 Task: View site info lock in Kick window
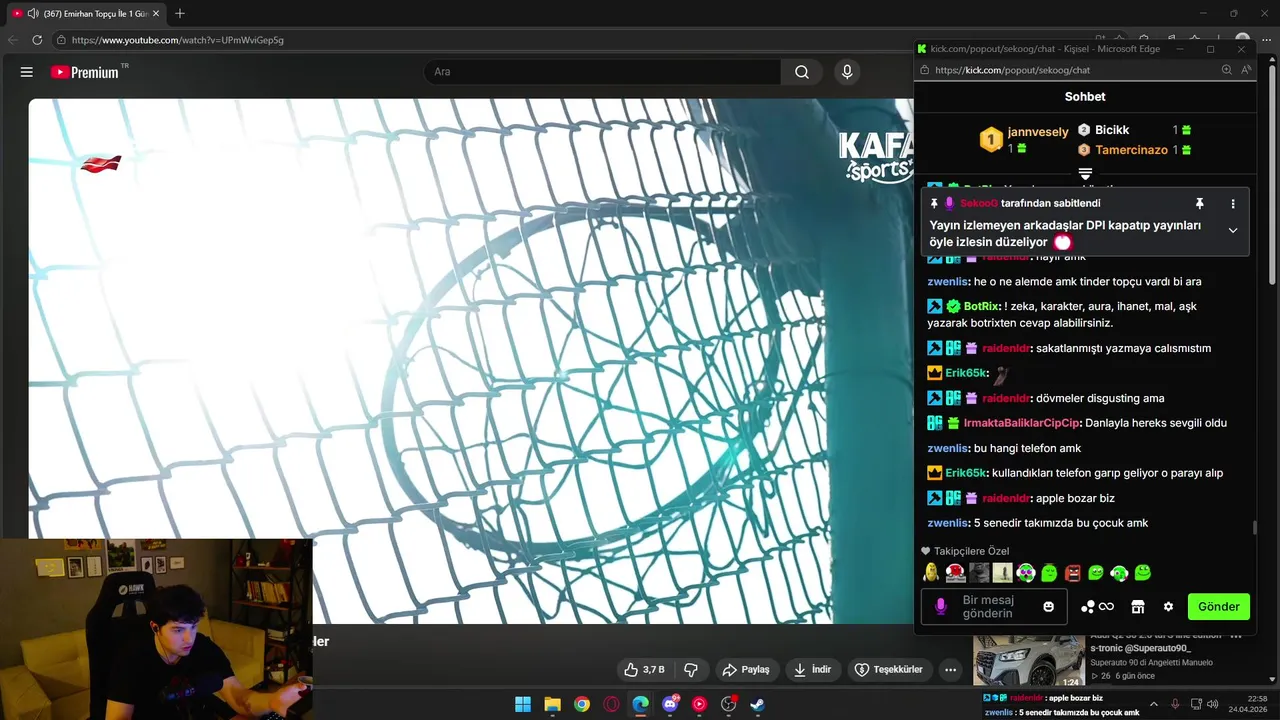tap(926, 70)
